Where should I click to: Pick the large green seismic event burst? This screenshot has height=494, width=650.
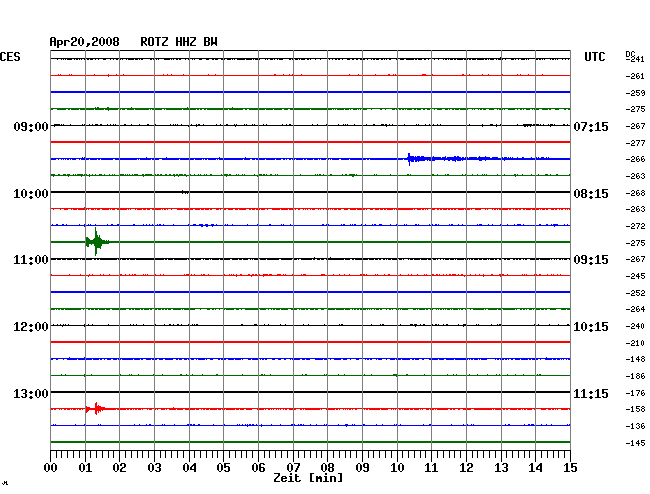[97, 242]
